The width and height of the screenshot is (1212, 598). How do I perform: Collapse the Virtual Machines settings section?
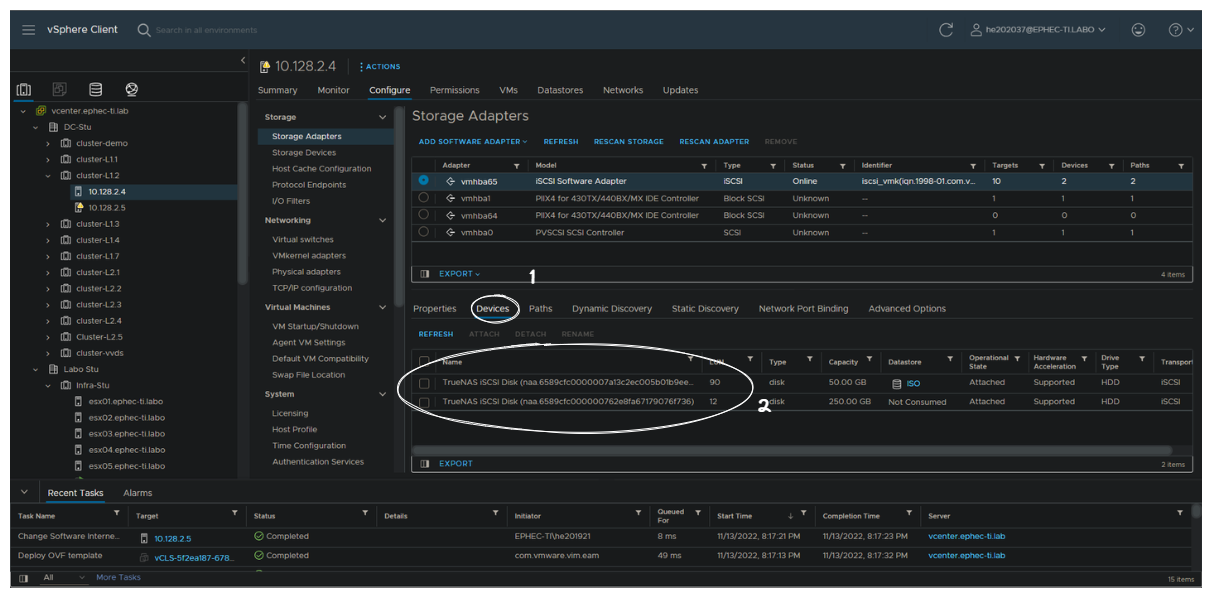click(382, 307)
